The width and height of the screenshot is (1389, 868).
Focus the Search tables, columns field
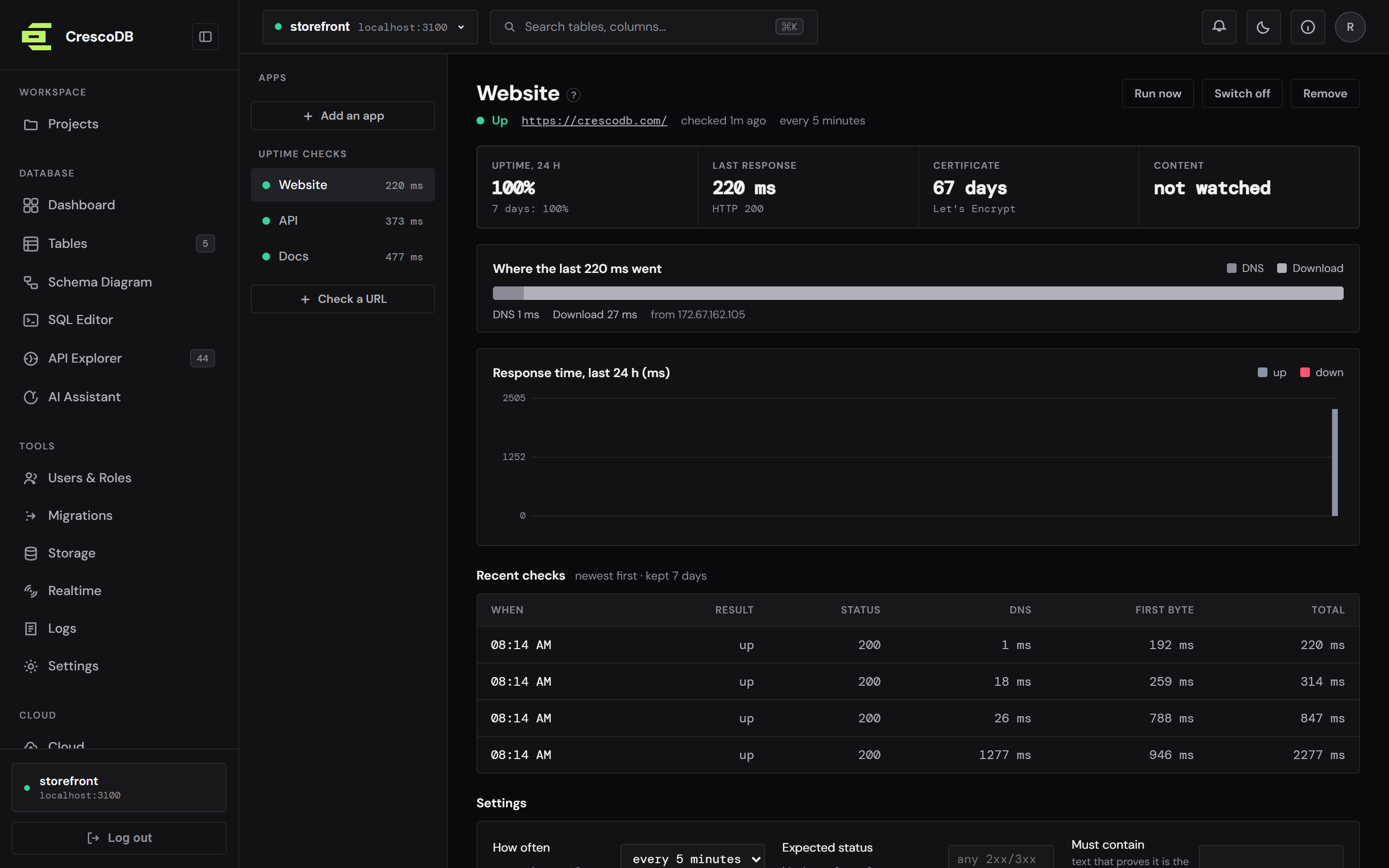click(x=654, y=27)
